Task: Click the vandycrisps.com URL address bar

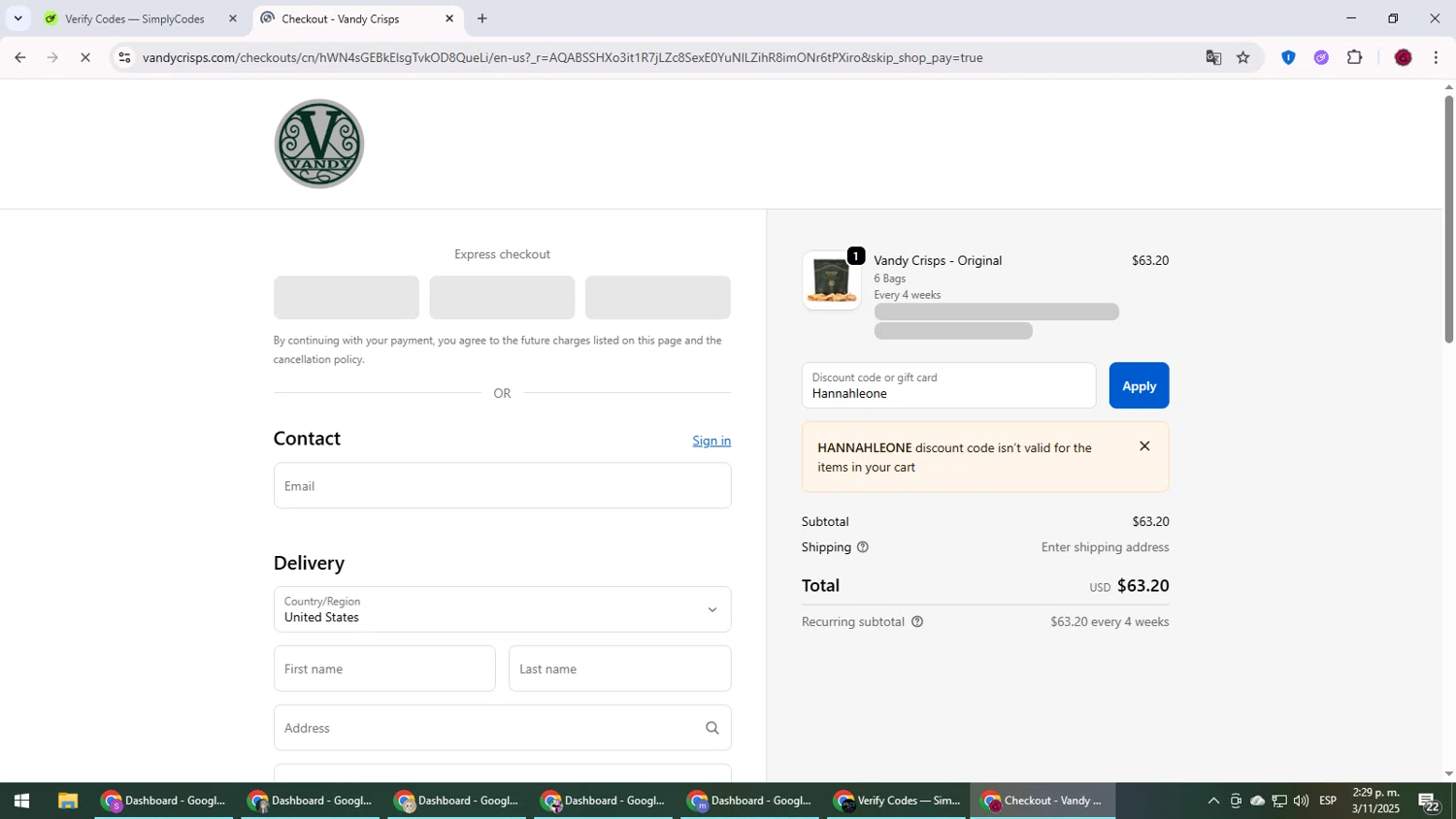Action: pos(563,58)
